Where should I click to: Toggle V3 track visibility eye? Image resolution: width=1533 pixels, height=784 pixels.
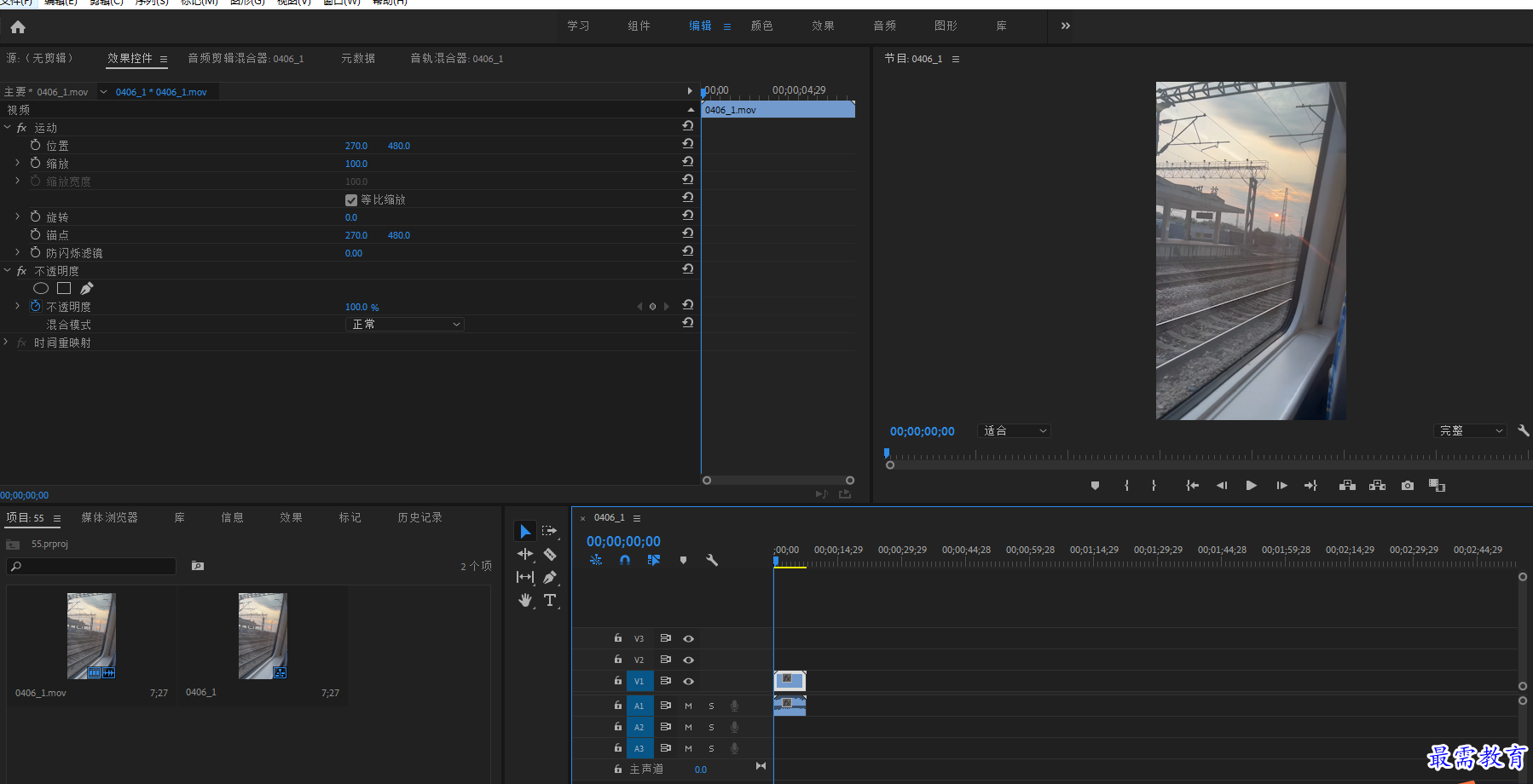[x=688, y=638]
